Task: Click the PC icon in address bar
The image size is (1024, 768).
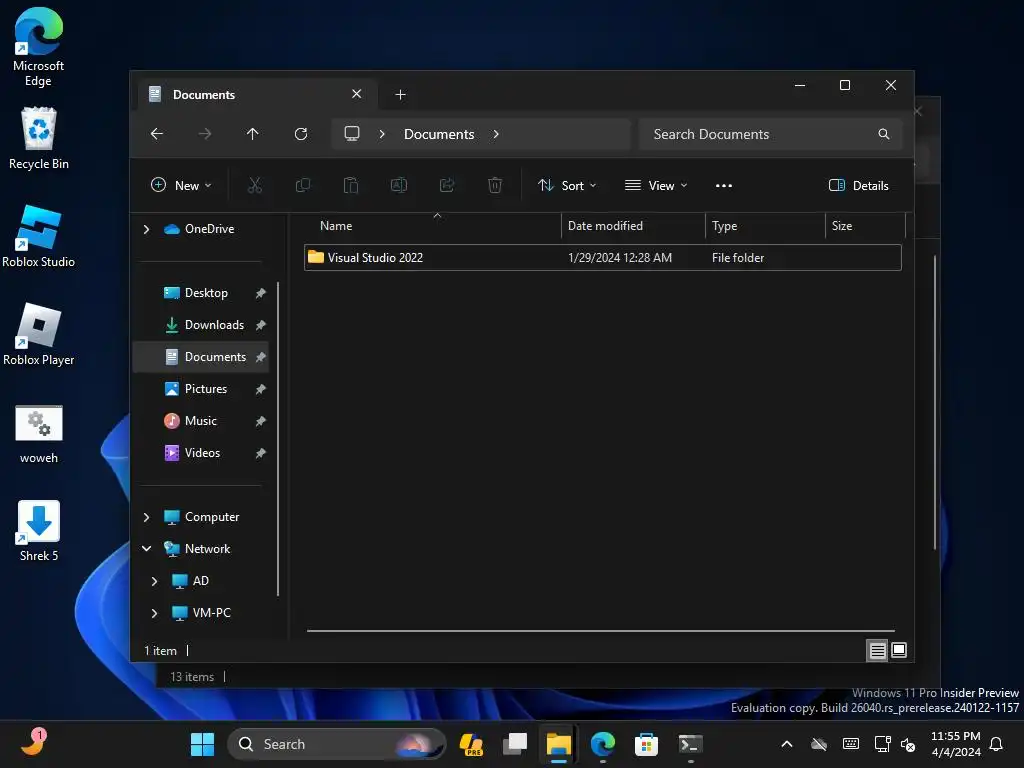Action: click(352, 134)
